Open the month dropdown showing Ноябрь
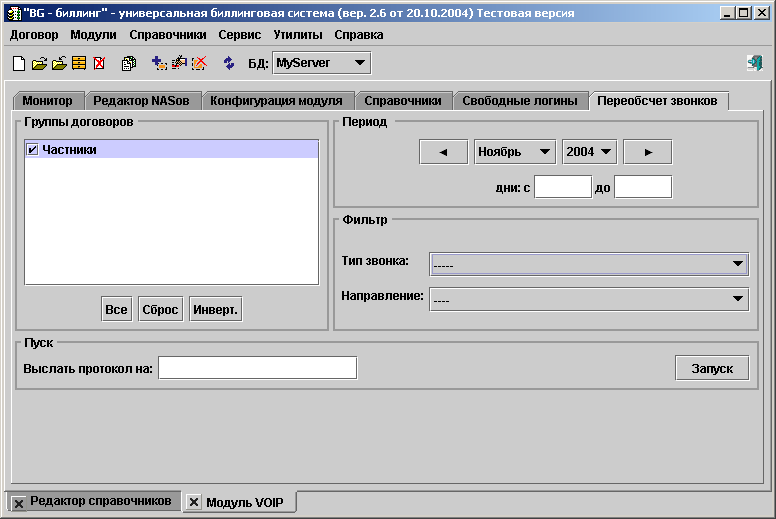 pos(545,152)
